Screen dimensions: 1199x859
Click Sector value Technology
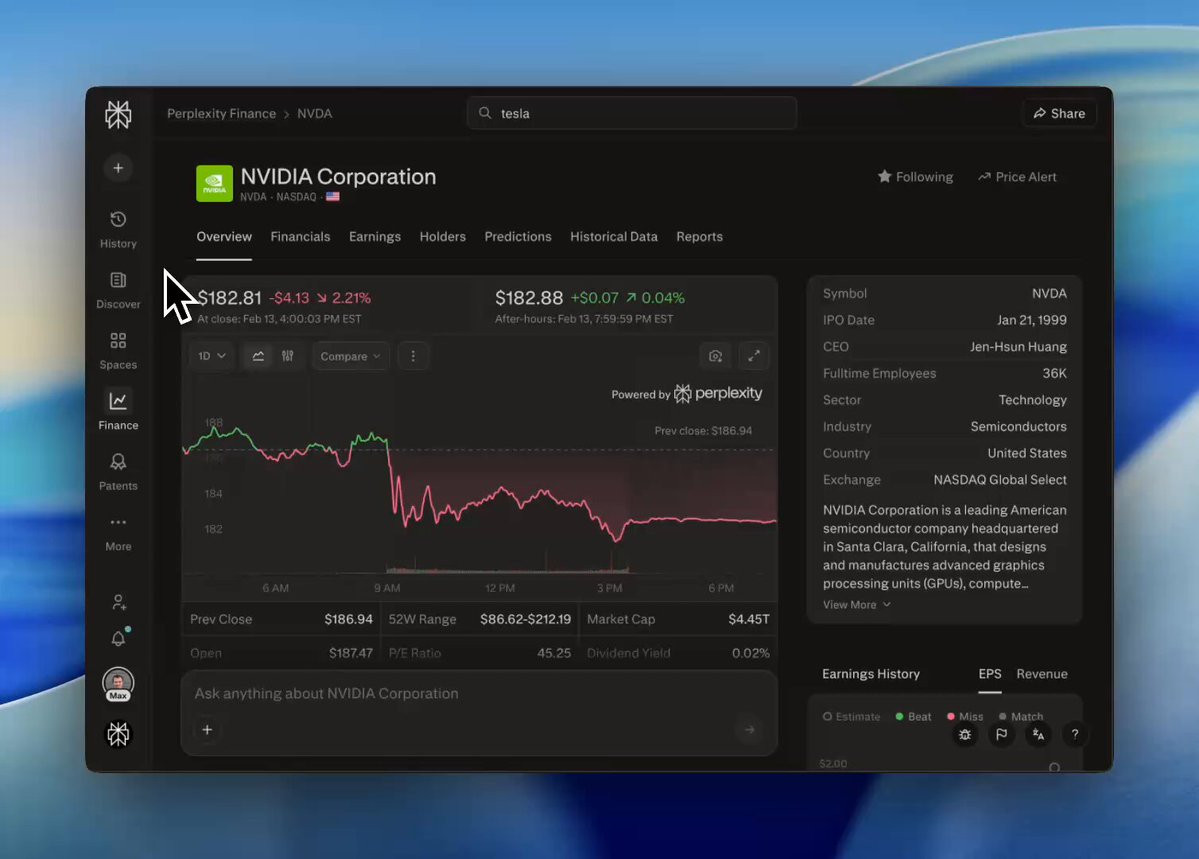1032,400
